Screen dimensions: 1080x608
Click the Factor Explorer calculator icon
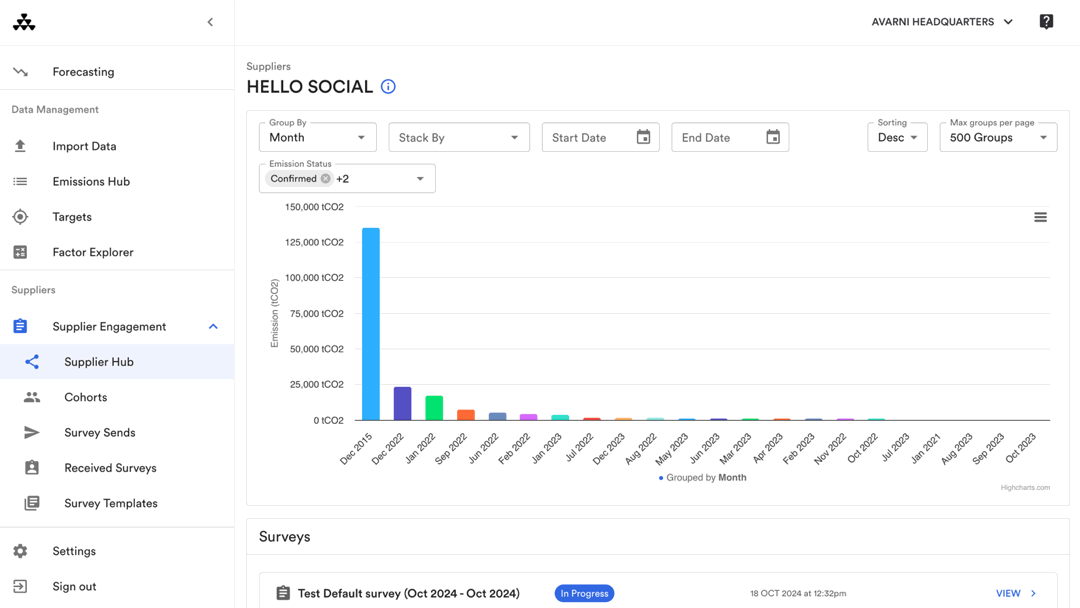click(x=20, y=252)
